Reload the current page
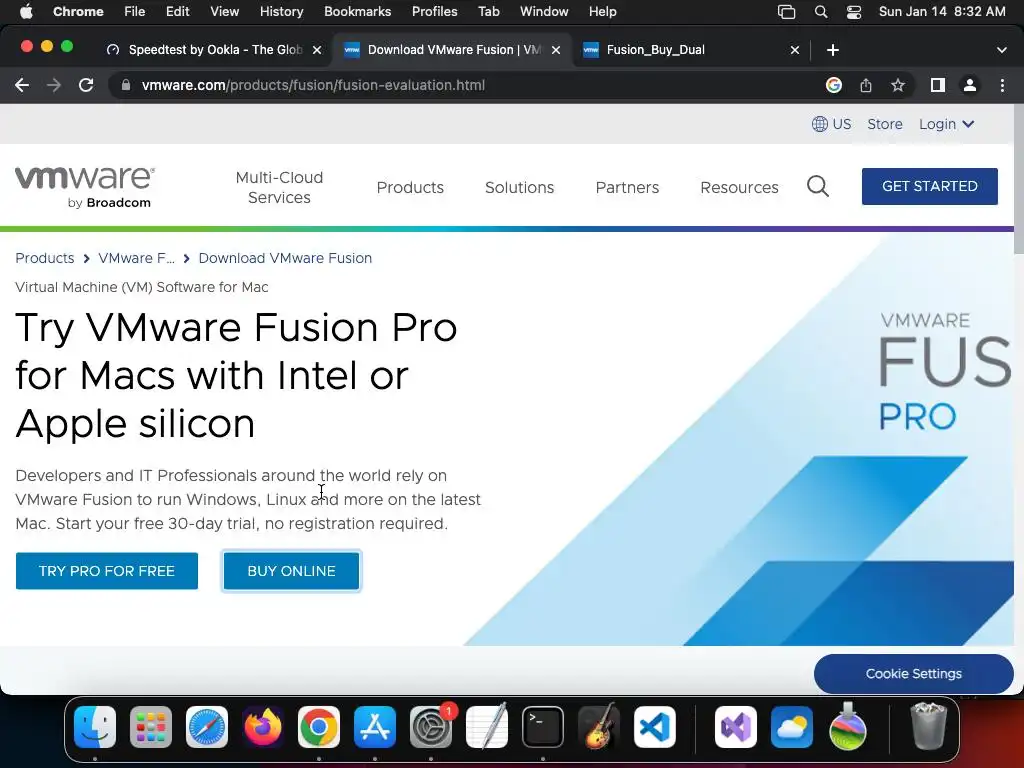 [86, 85]
